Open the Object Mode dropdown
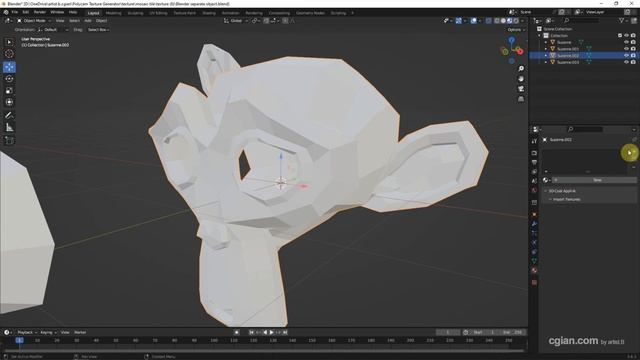The image size is (640, 360). point(33,20)
